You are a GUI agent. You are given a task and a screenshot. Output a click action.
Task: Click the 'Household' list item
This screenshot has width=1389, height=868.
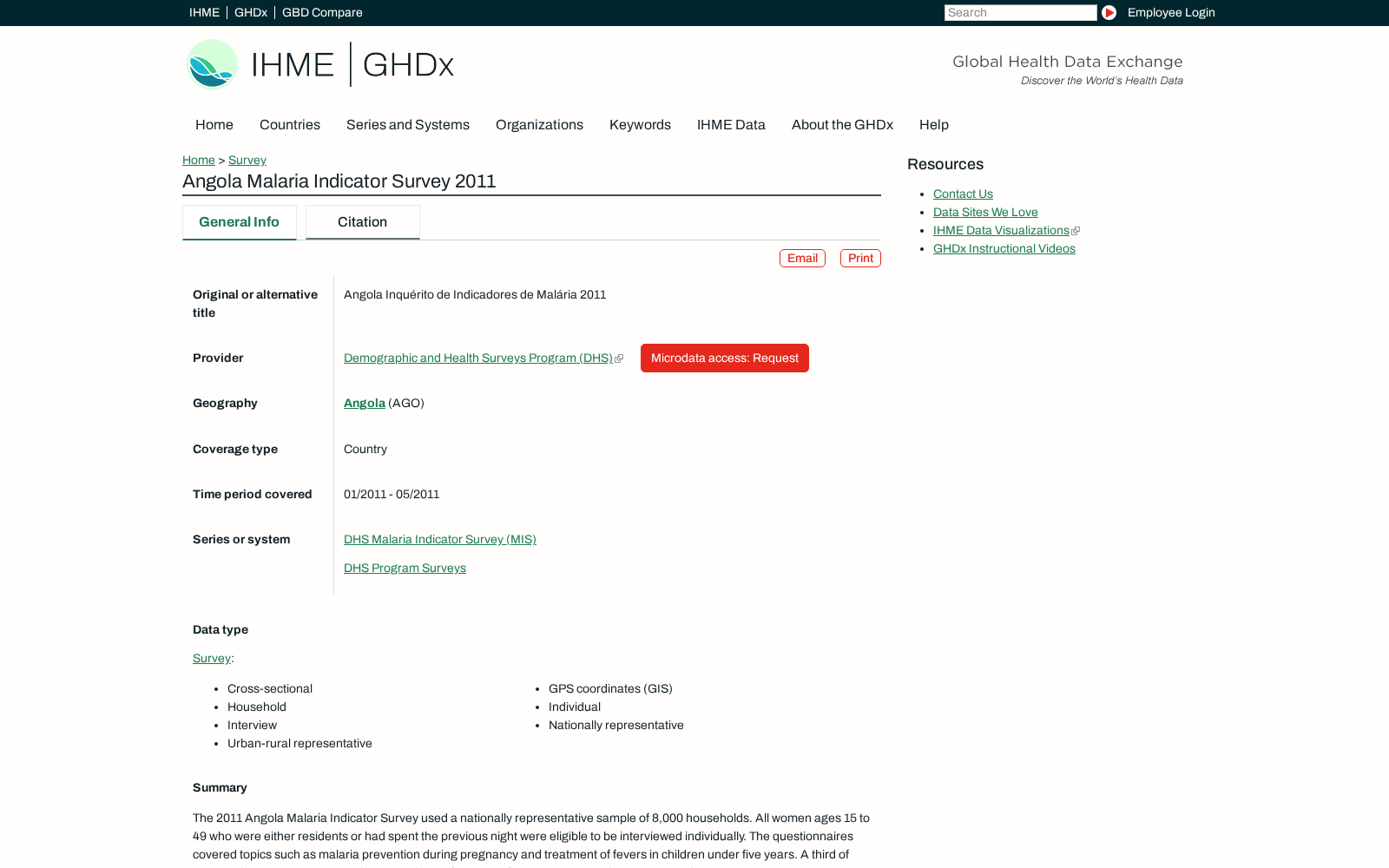click(x=257, y=707)
